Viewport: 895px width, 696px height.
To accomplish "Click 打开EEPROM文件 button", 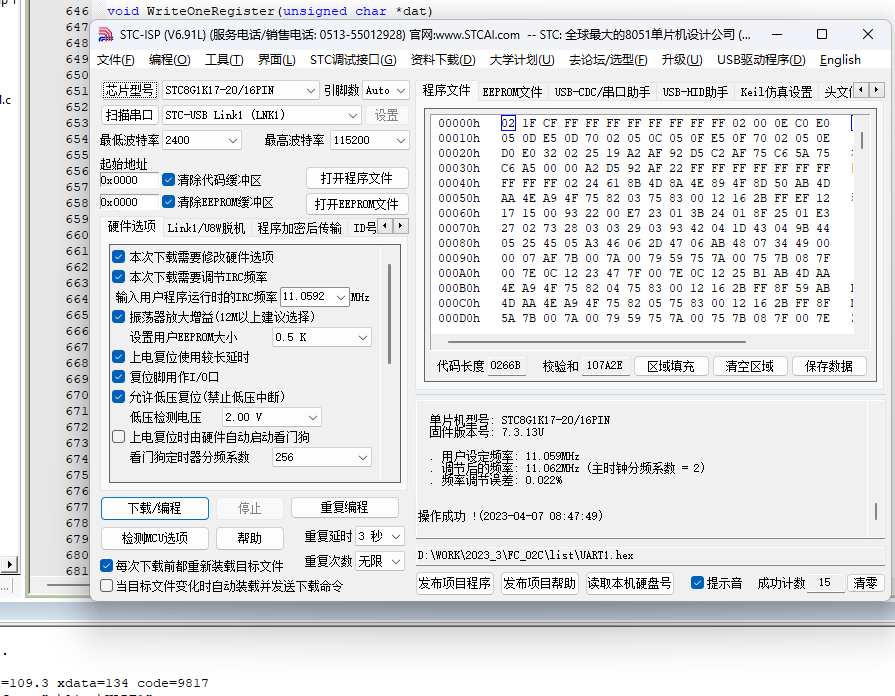I will point(357,204).
